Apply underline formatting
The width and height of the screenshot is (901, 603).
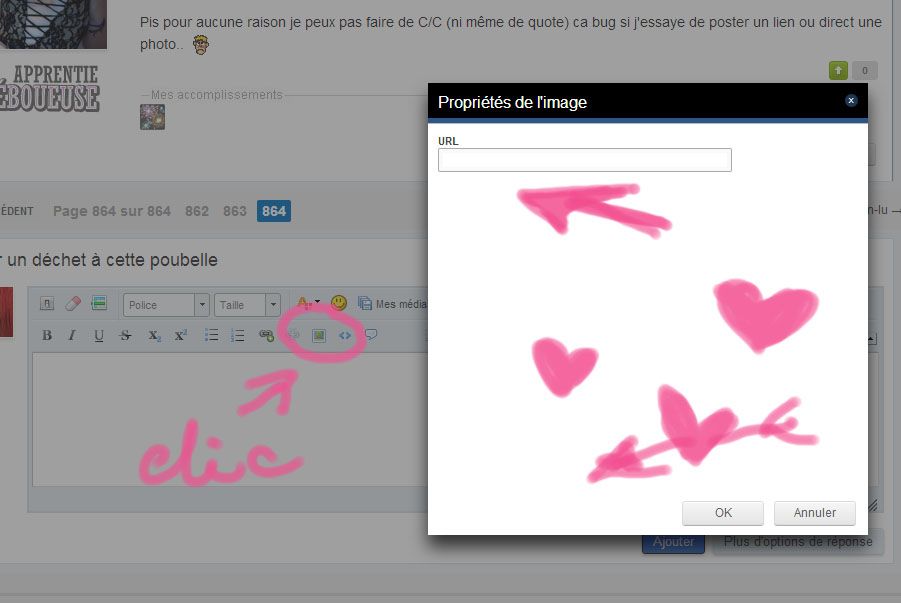[98, 336]
